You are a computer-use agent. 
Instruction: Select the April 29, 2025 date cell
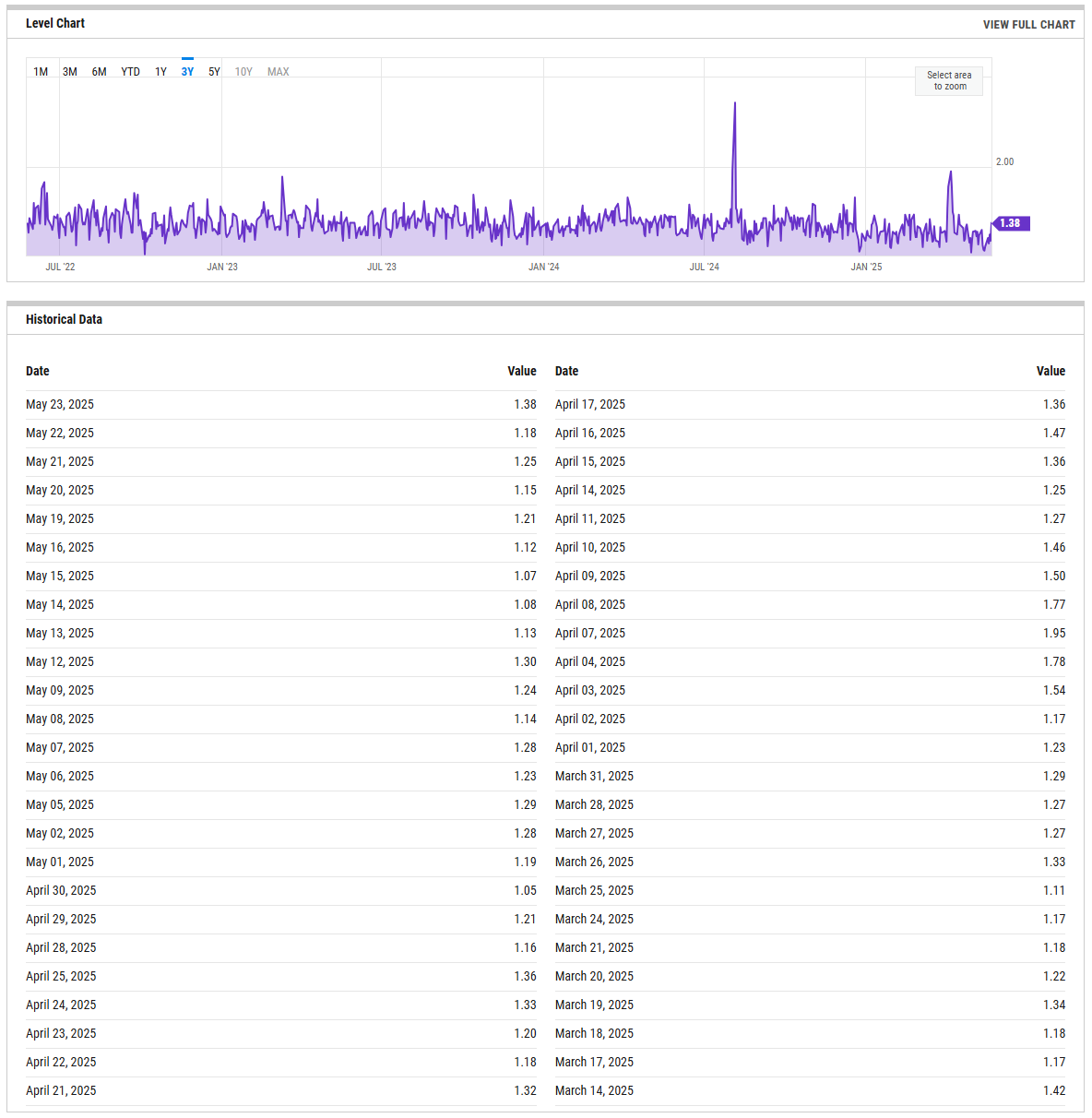[x=61, y=919]
